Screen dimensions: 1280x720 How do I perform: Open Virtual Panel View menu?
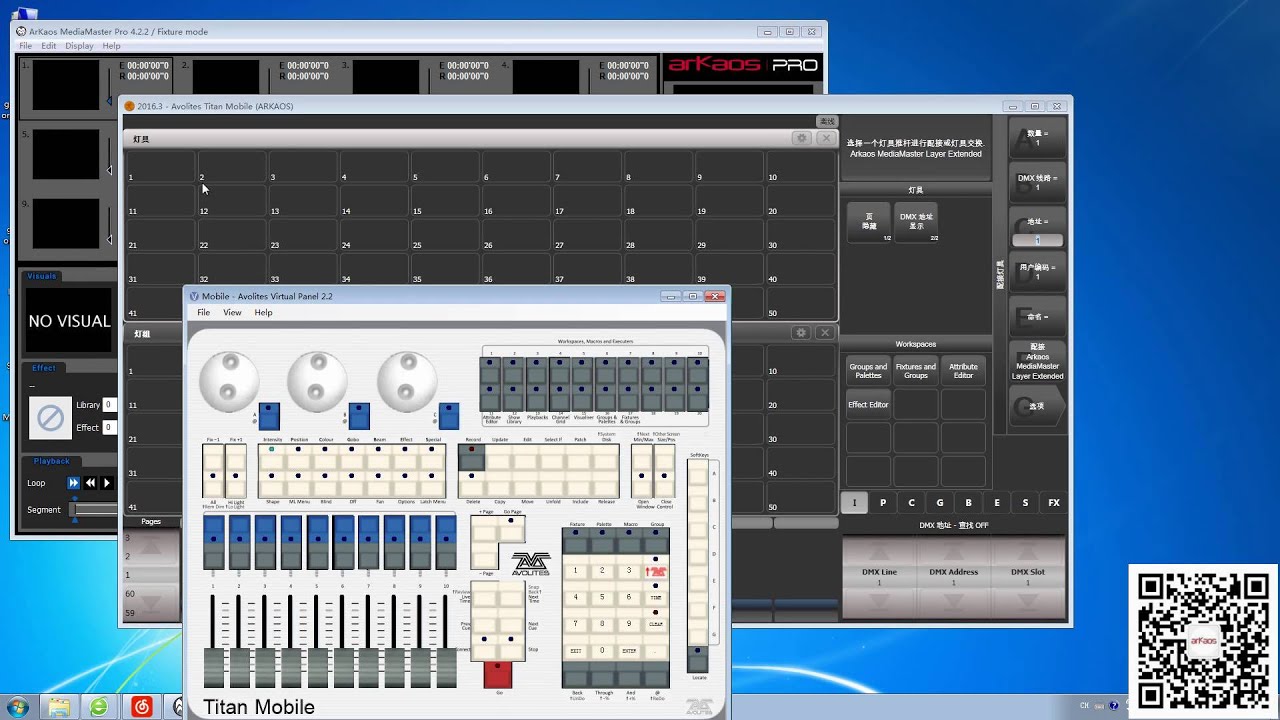tap(232, 313)
